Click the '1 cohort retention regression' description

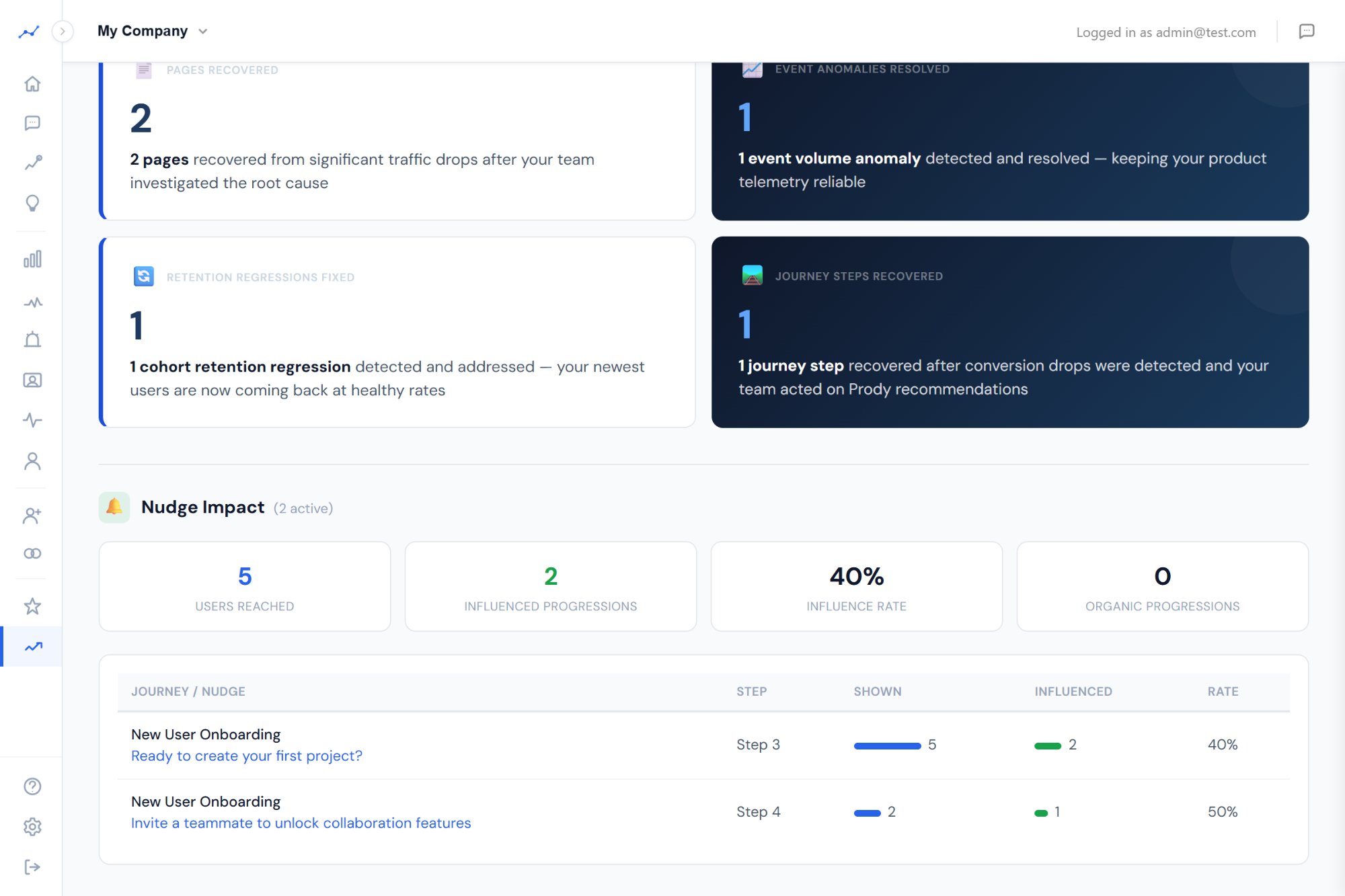[387, 378]
